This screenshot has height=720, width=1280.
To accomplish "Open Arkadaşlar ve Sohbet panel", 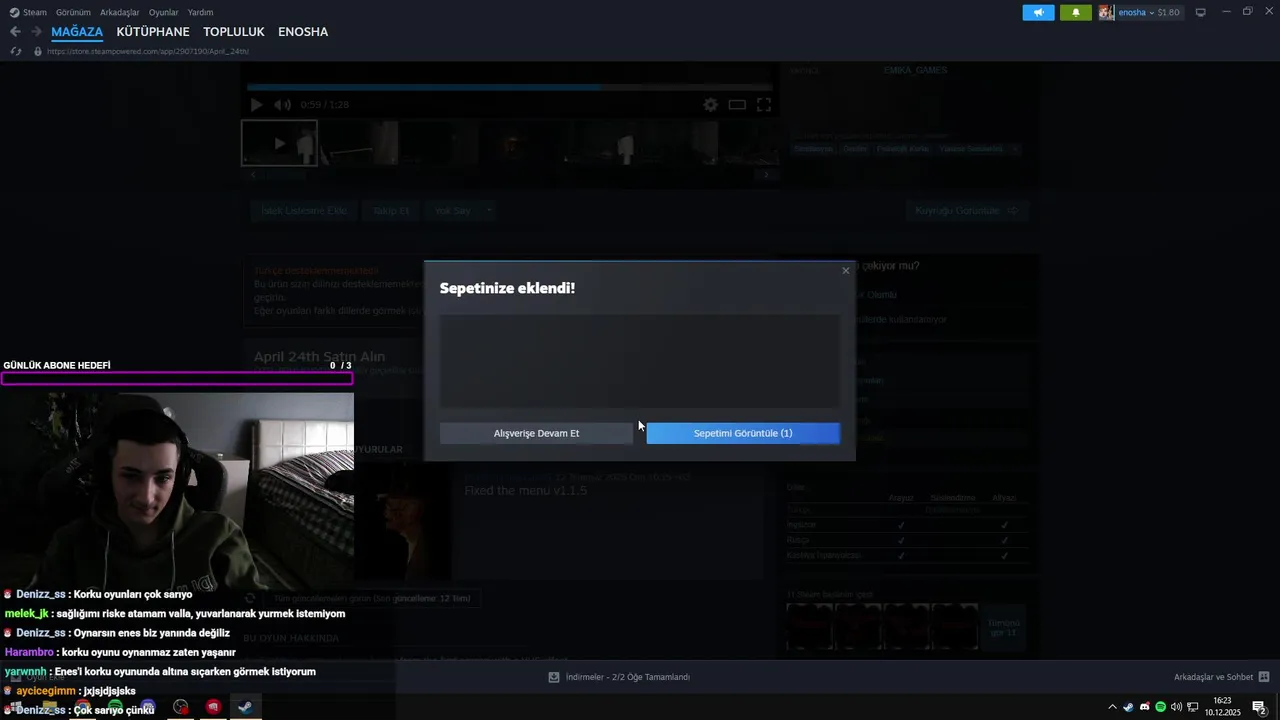I will [1213, 677].
